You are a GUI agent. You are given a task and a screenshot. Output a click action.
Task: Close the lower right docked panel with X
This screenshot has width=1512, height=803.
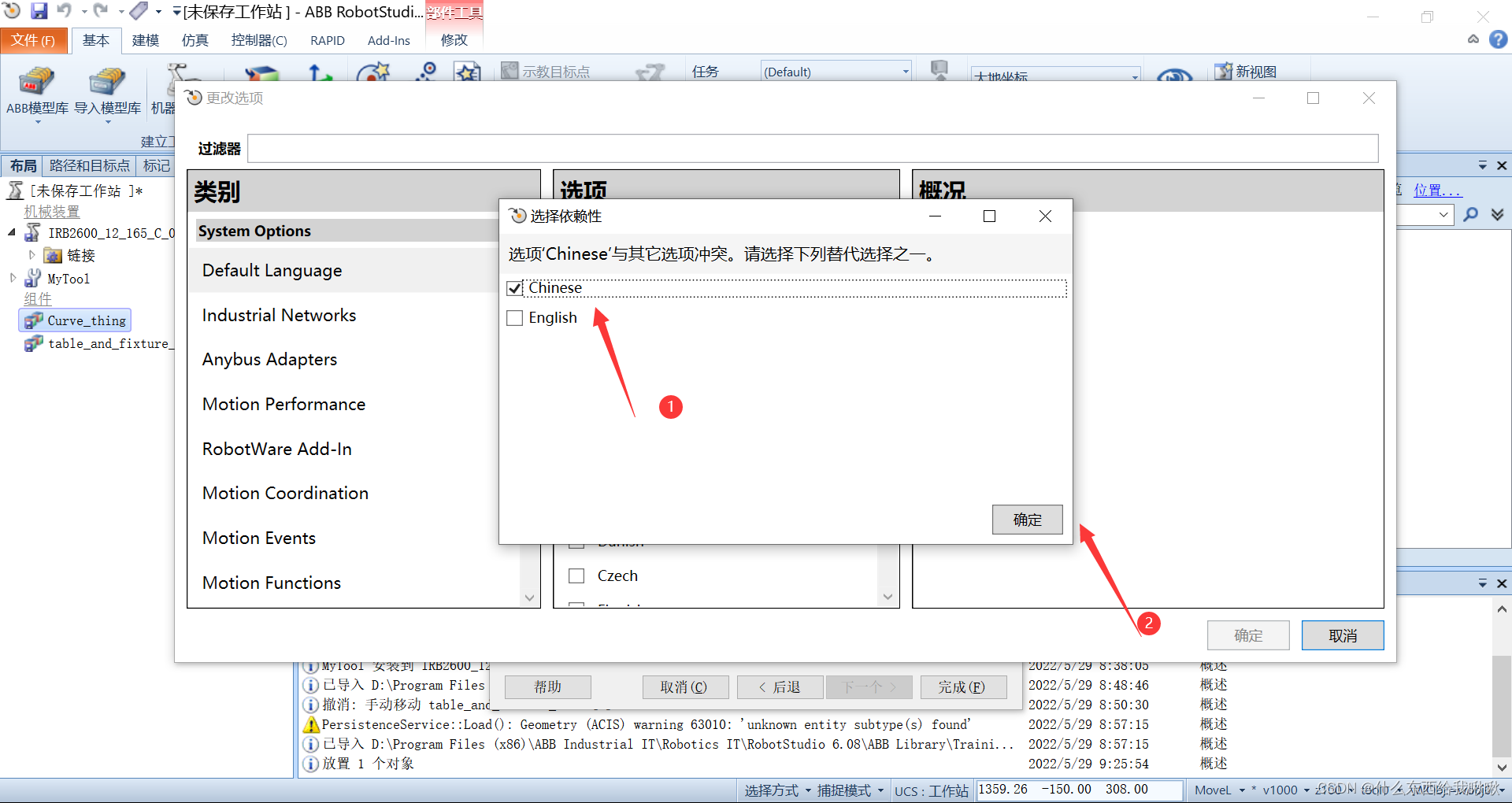coord(1502,583)
